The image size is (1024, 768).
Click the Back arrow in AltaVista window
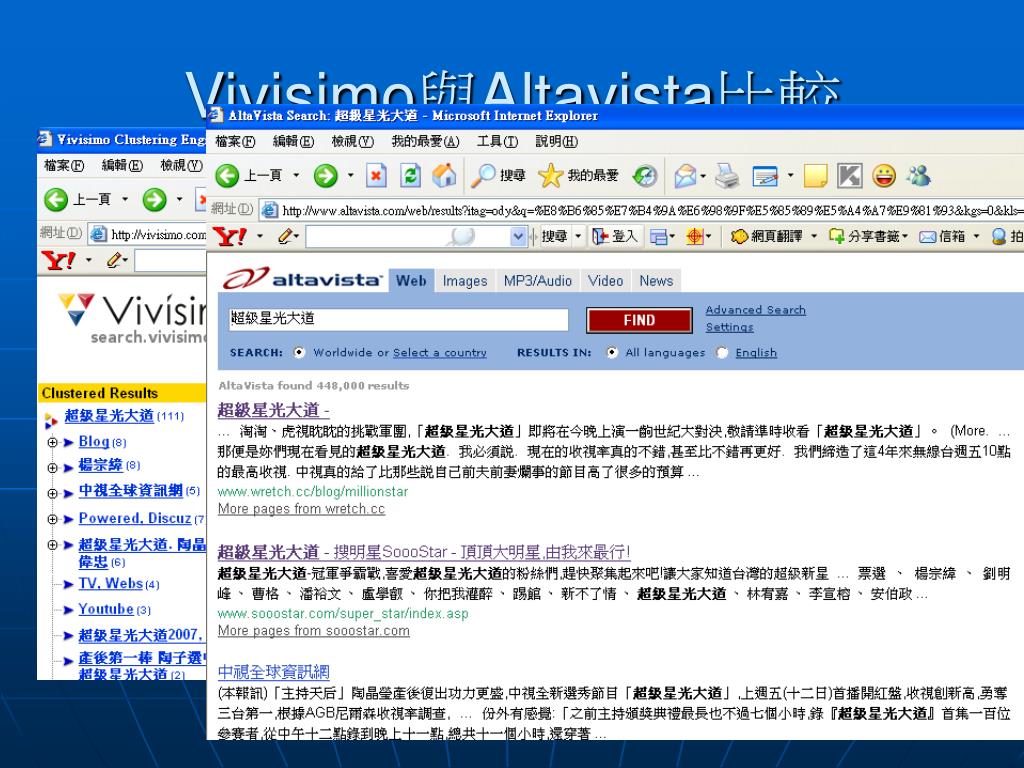pyautogui.click(x=228, y=176)
